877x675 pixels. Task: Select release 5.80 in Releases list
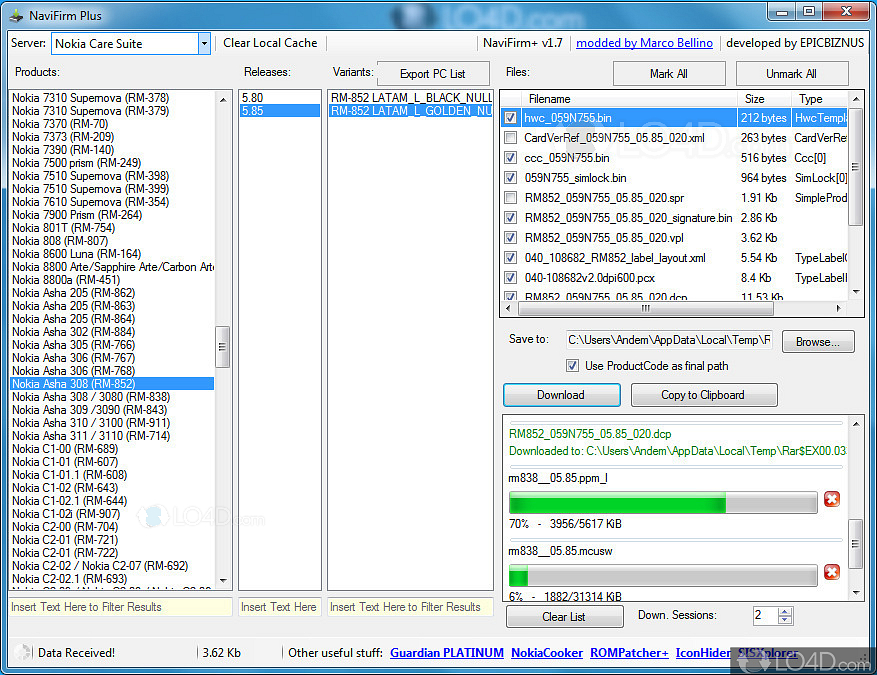click(253, 98)
